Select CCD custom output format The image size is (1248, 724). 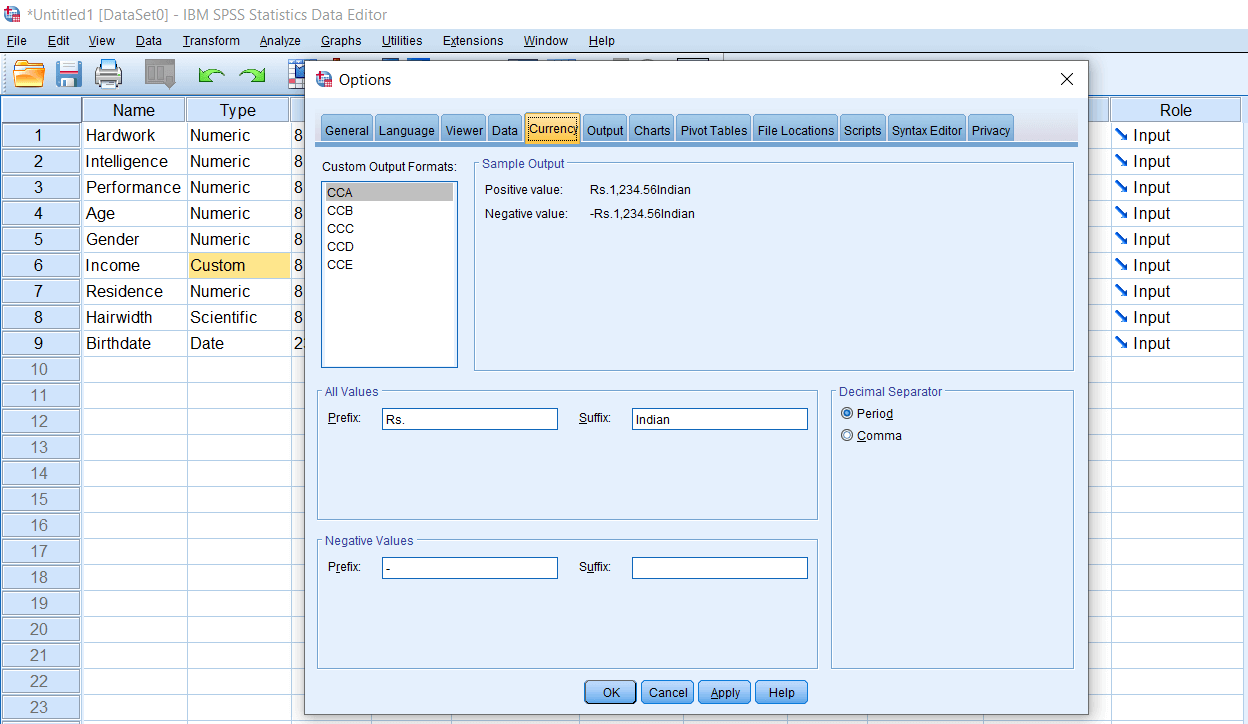[x=389, y=246]
